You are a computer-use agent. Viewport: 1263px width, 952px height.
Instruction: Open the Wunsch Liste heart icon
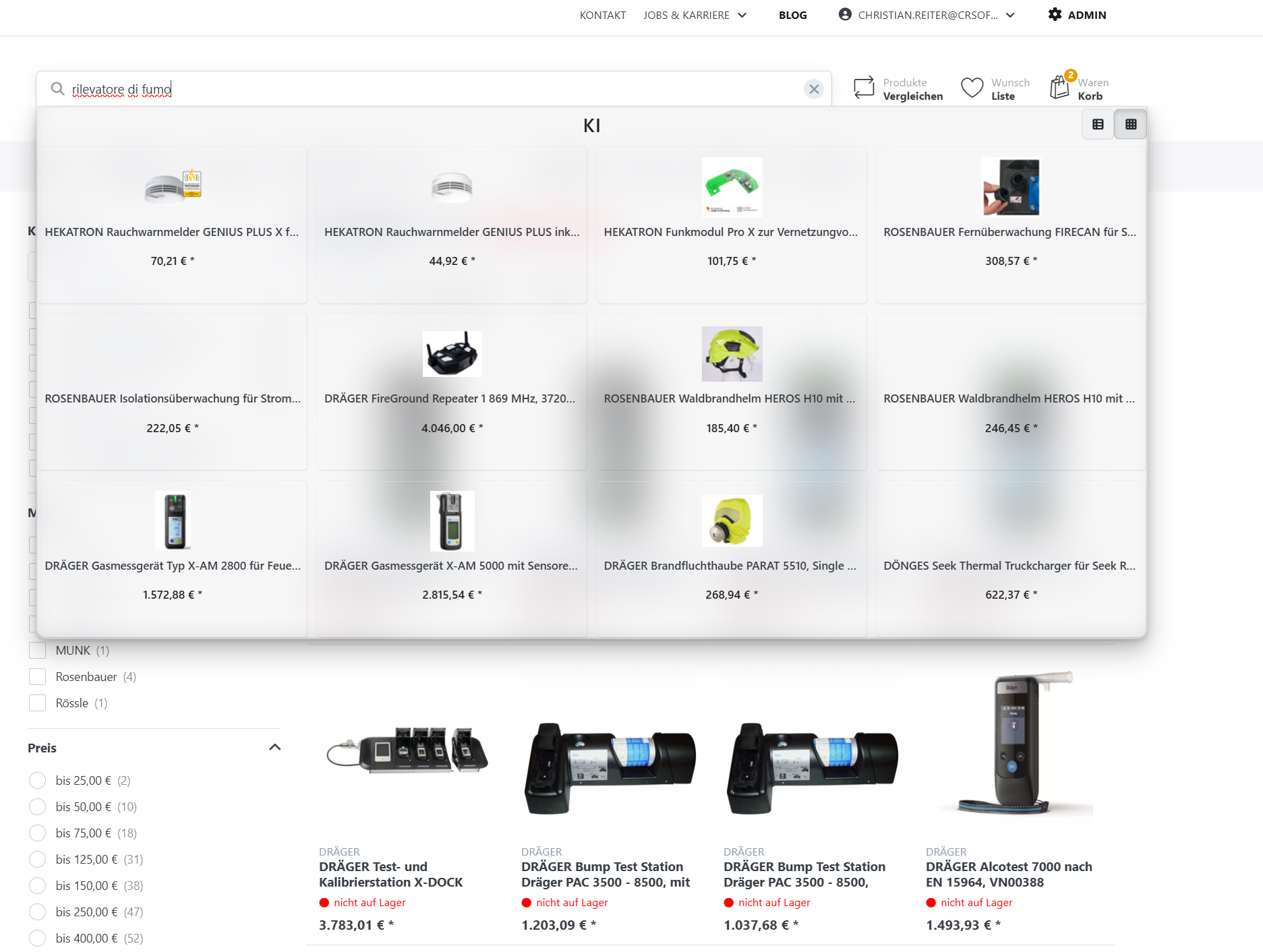click(972, 88)
